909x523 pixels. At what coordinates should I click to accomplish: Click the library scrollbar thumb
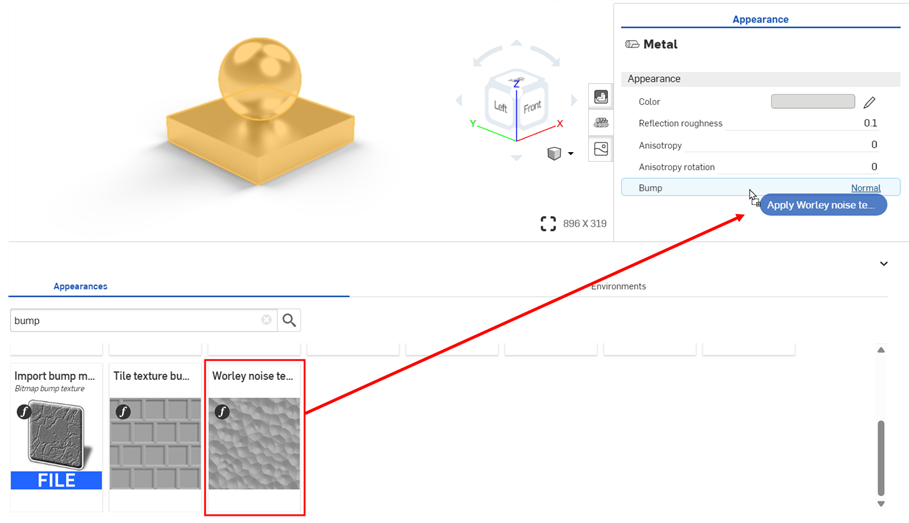(881, 458)
